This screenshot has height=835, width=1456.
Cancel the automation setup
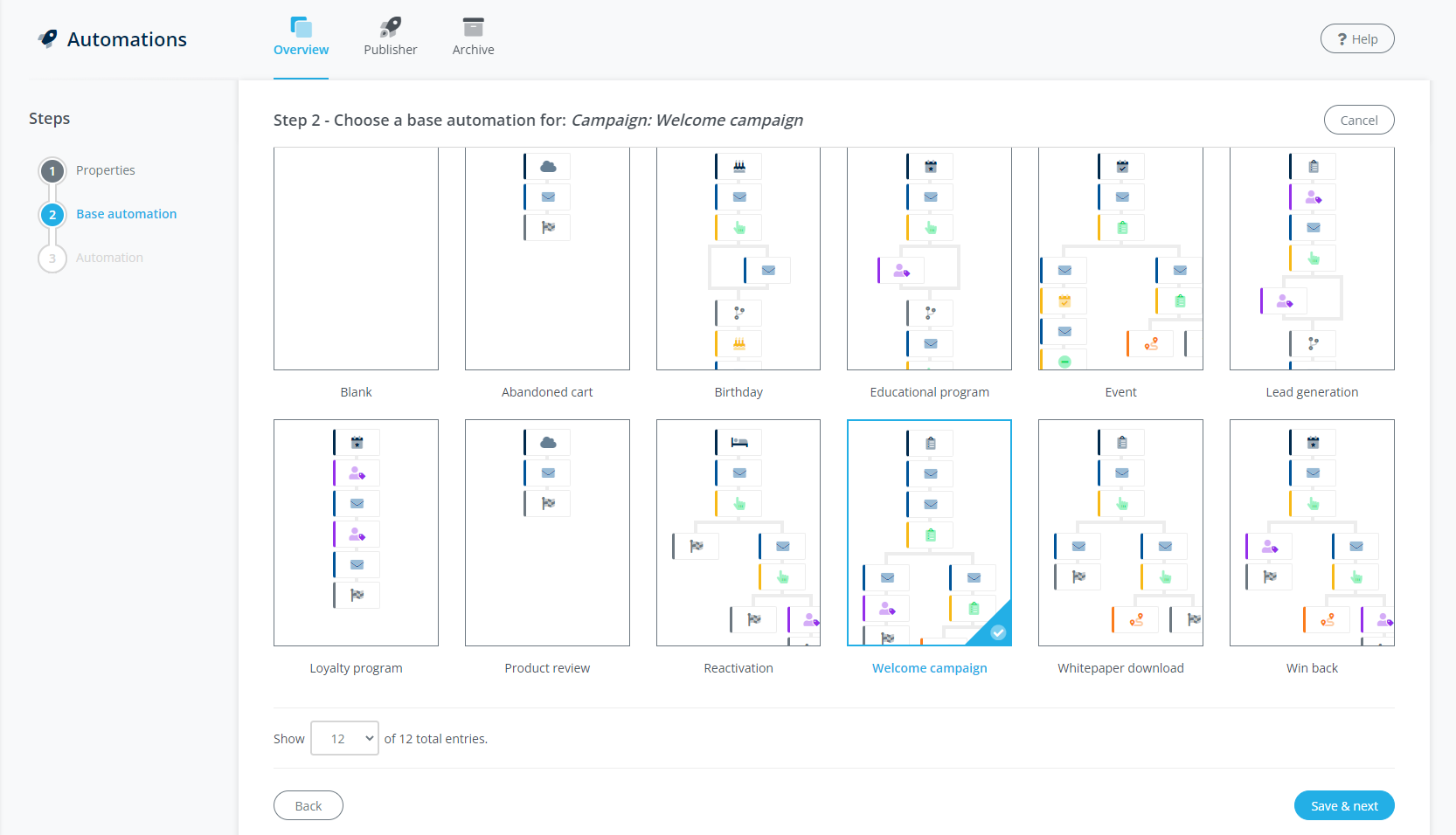[x=1358, y=121]
